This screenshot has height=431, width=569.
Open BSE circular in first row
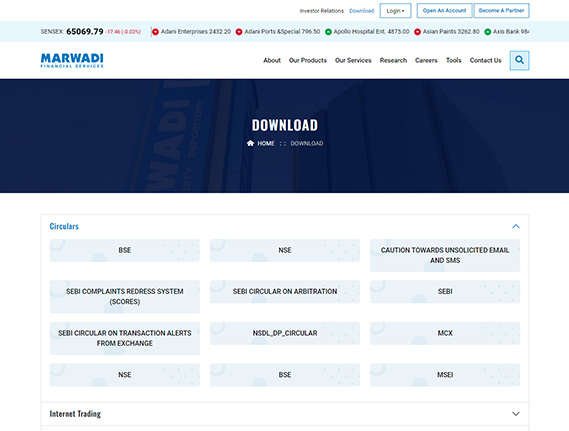(124, 250)
